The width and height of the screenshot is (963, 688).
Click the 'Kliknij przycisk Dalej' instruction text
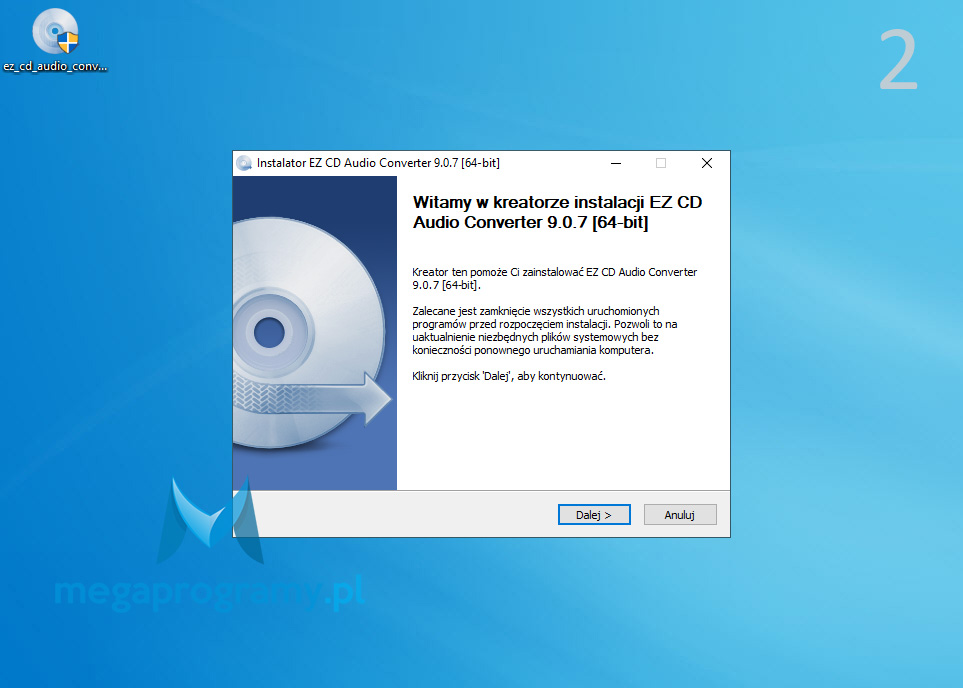[x=509, y=376]
